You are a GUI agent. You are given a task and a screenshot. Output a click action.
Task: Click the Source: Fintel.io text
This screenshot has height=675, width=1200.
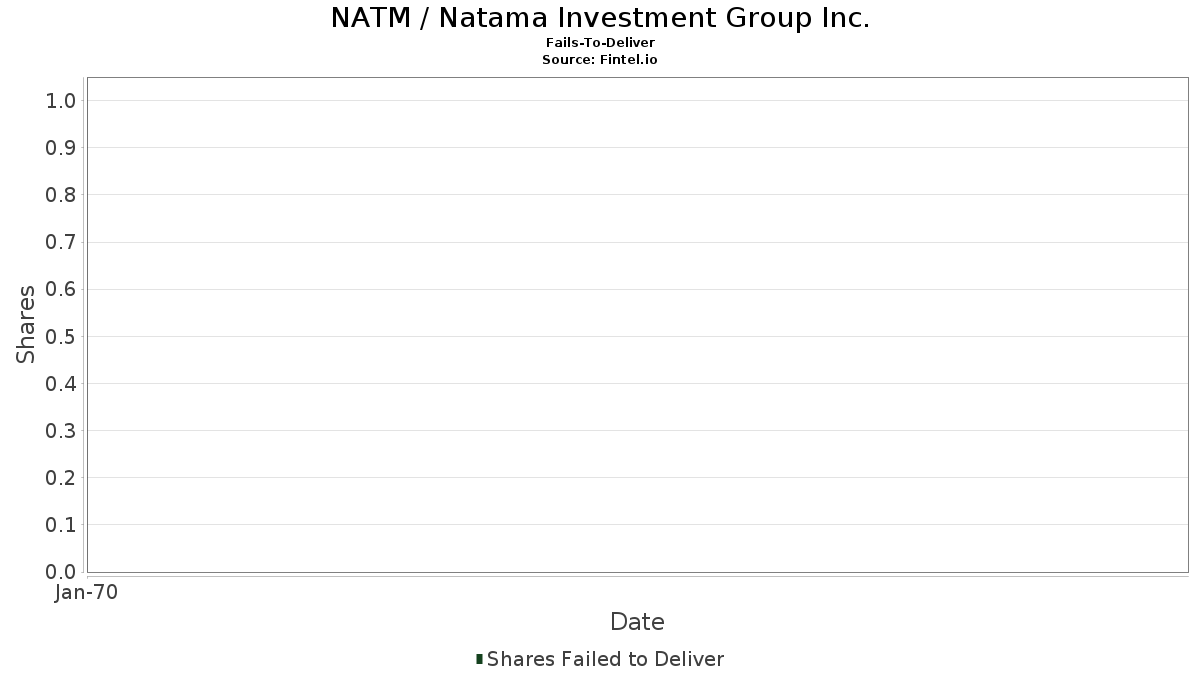(x=600, y=60)
